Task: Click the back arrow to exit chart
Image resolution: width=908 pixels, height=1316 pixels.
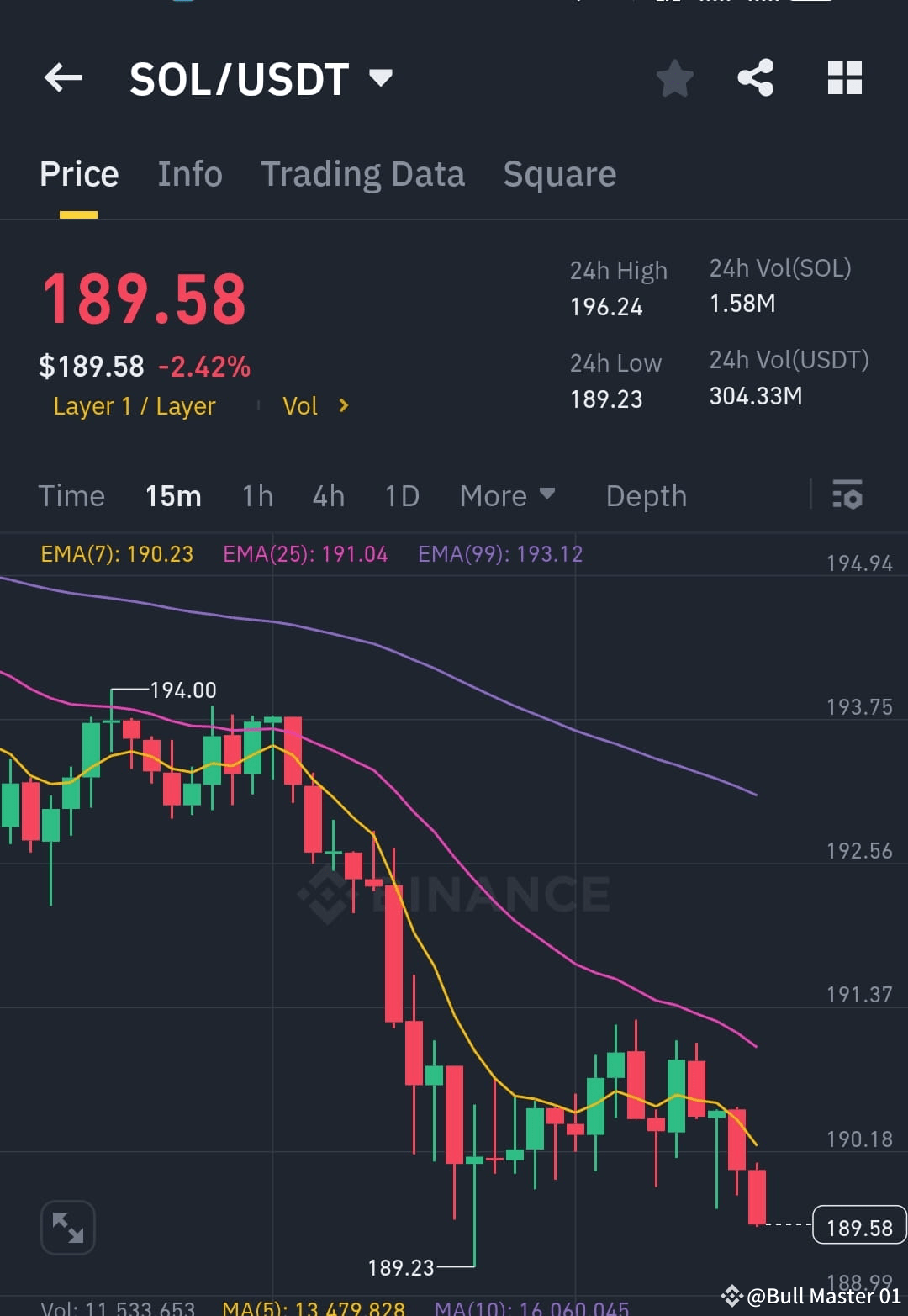Action: click(63, 77)
